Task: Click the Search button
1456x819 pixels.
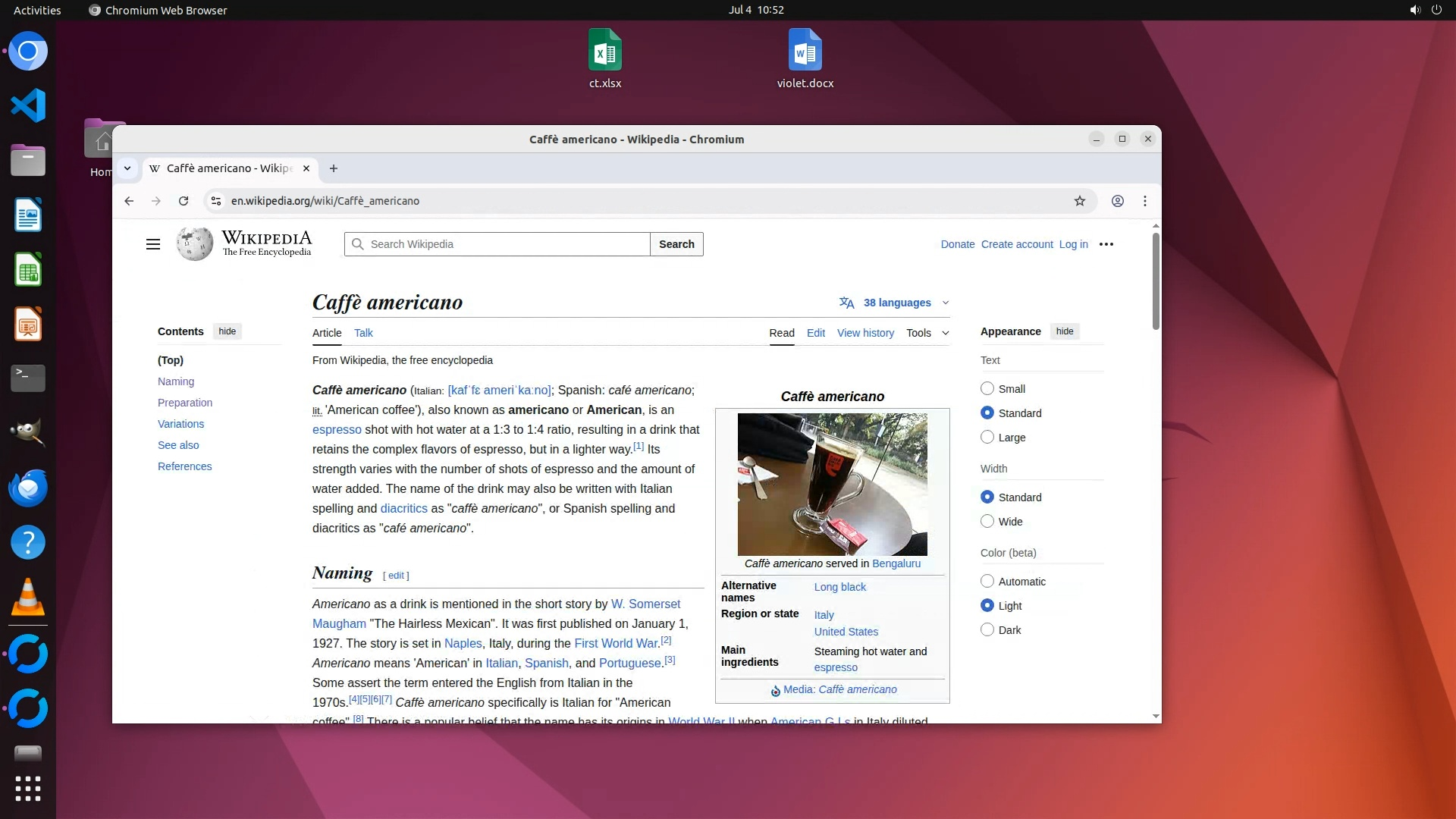Action: click(676, 244)
